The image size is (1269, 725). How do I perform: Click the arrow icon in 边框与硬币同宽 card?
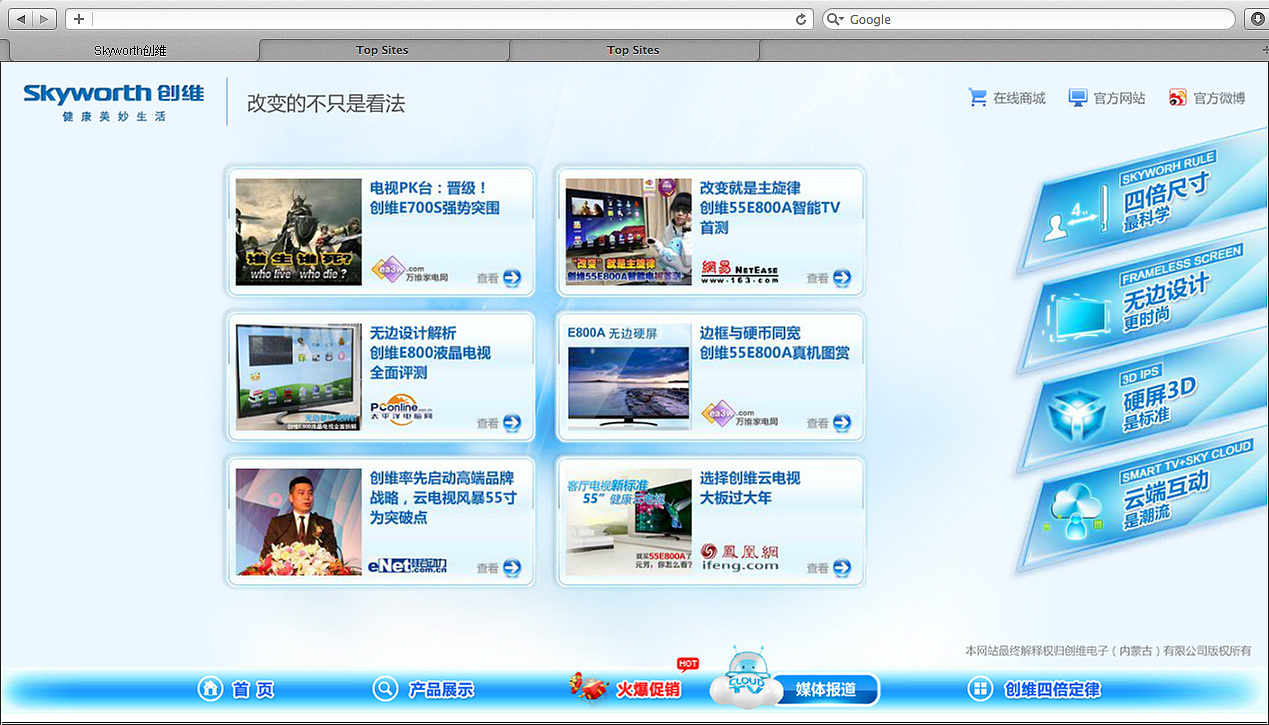tap(842, 423)
